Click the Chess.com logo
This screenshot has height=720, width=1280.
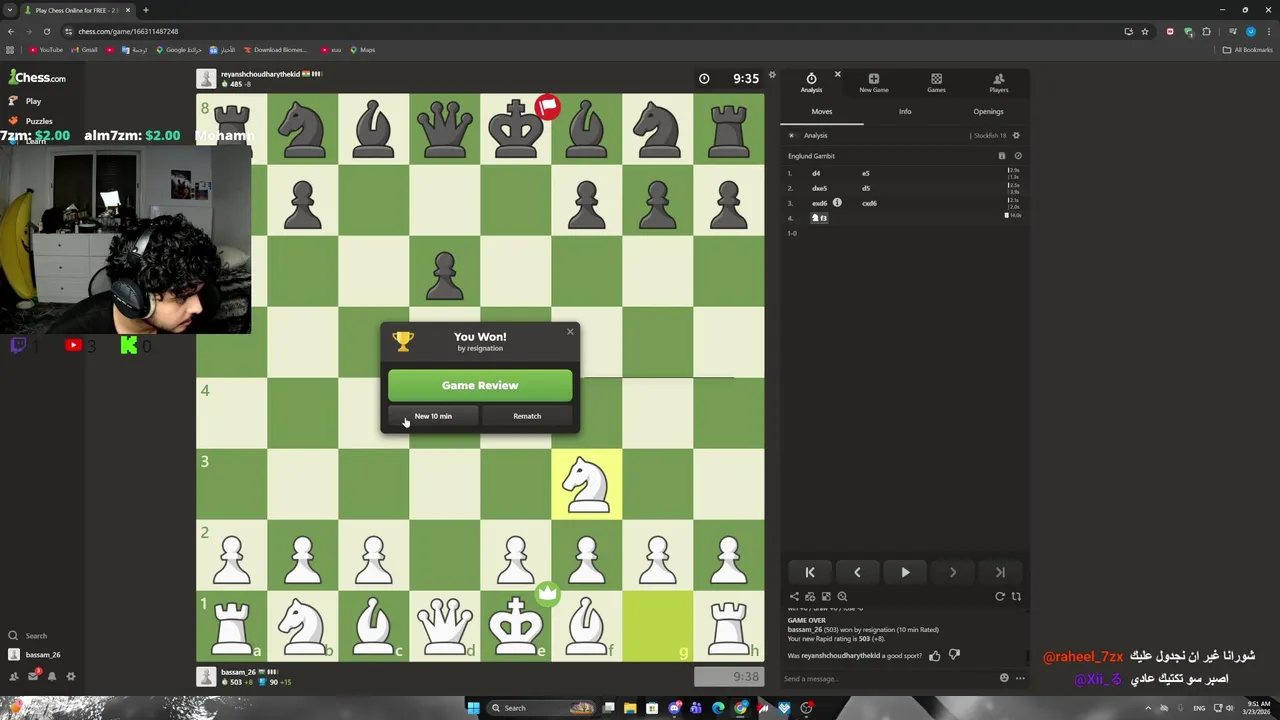tap(37, 77)
